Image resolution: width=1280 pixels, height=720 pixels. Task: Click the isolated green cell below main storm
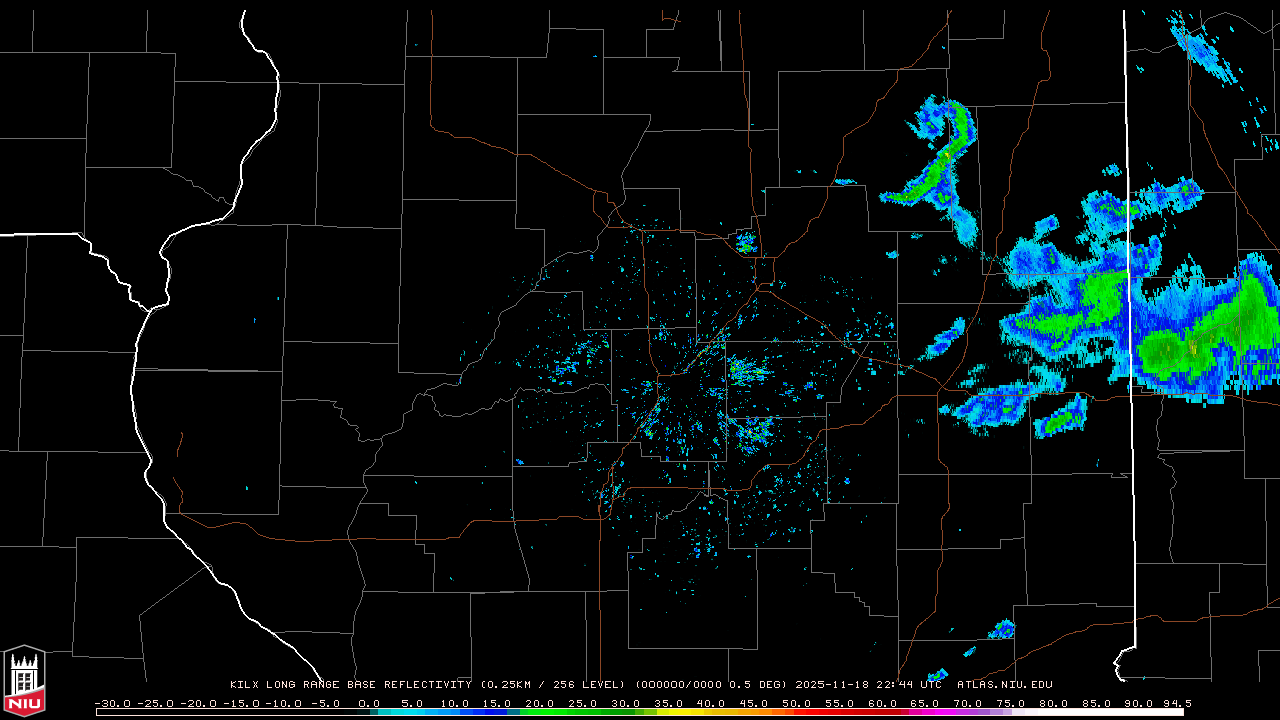click(1062, 417)
